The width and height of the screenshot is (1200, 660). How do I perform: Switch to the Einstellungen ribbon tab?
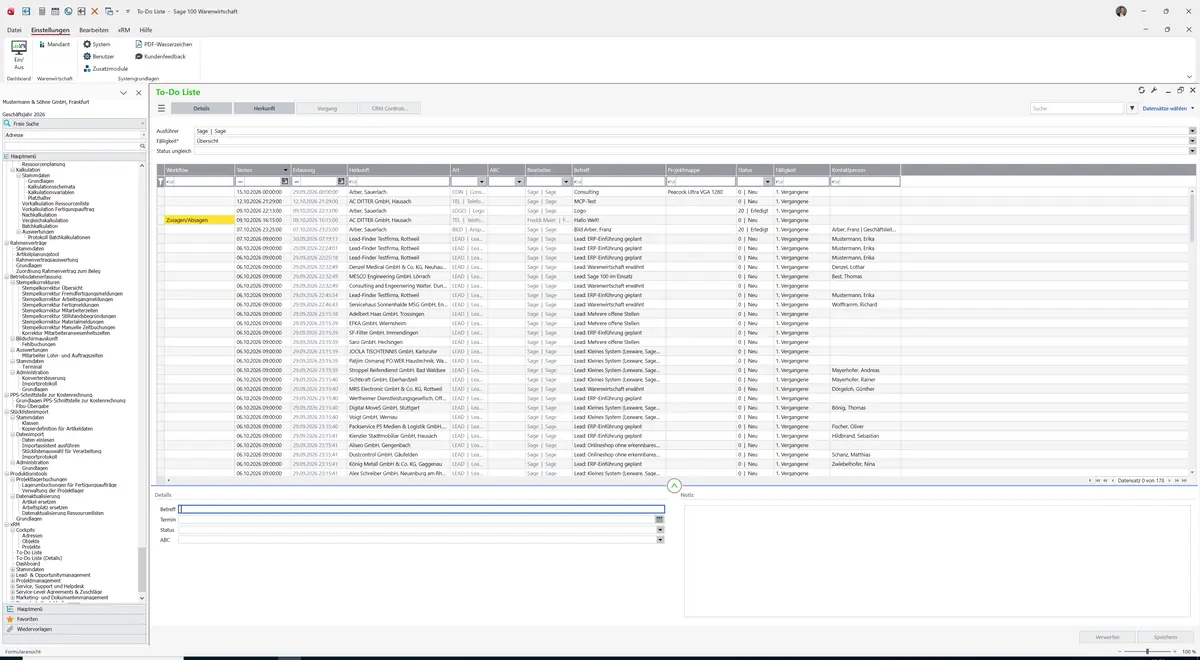[50, 31]
